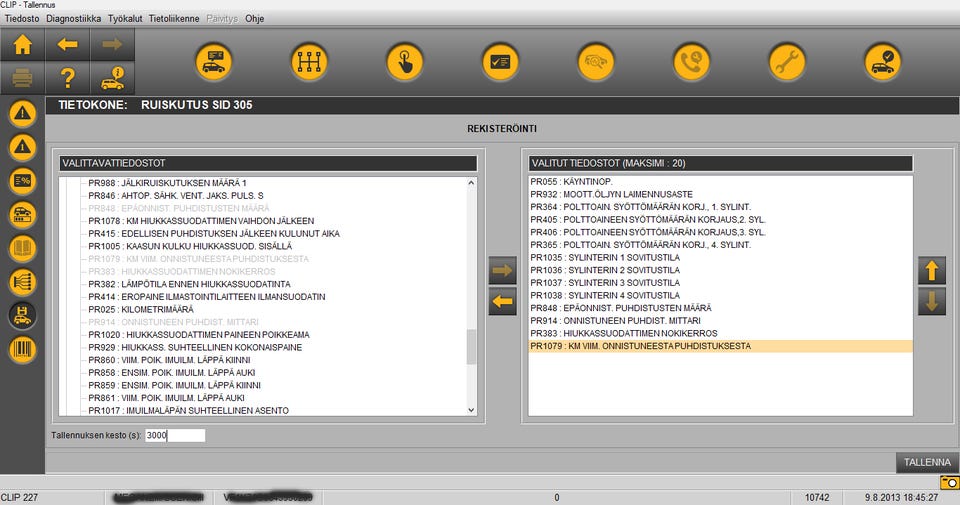960x505 pixels.
Task: Open help with the question mark icon
Action: tap(67, 77)
